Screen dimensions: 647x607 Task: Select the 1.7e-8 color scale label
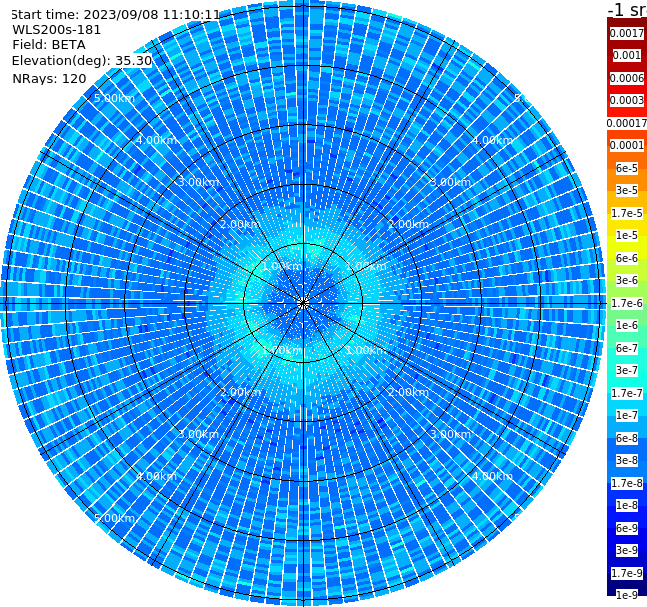627,483
